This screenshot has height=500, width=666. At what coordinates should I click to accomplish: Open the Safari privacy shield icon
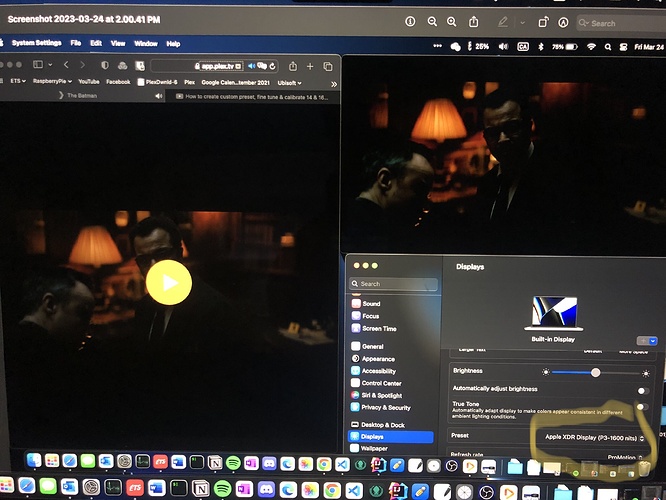104,65
